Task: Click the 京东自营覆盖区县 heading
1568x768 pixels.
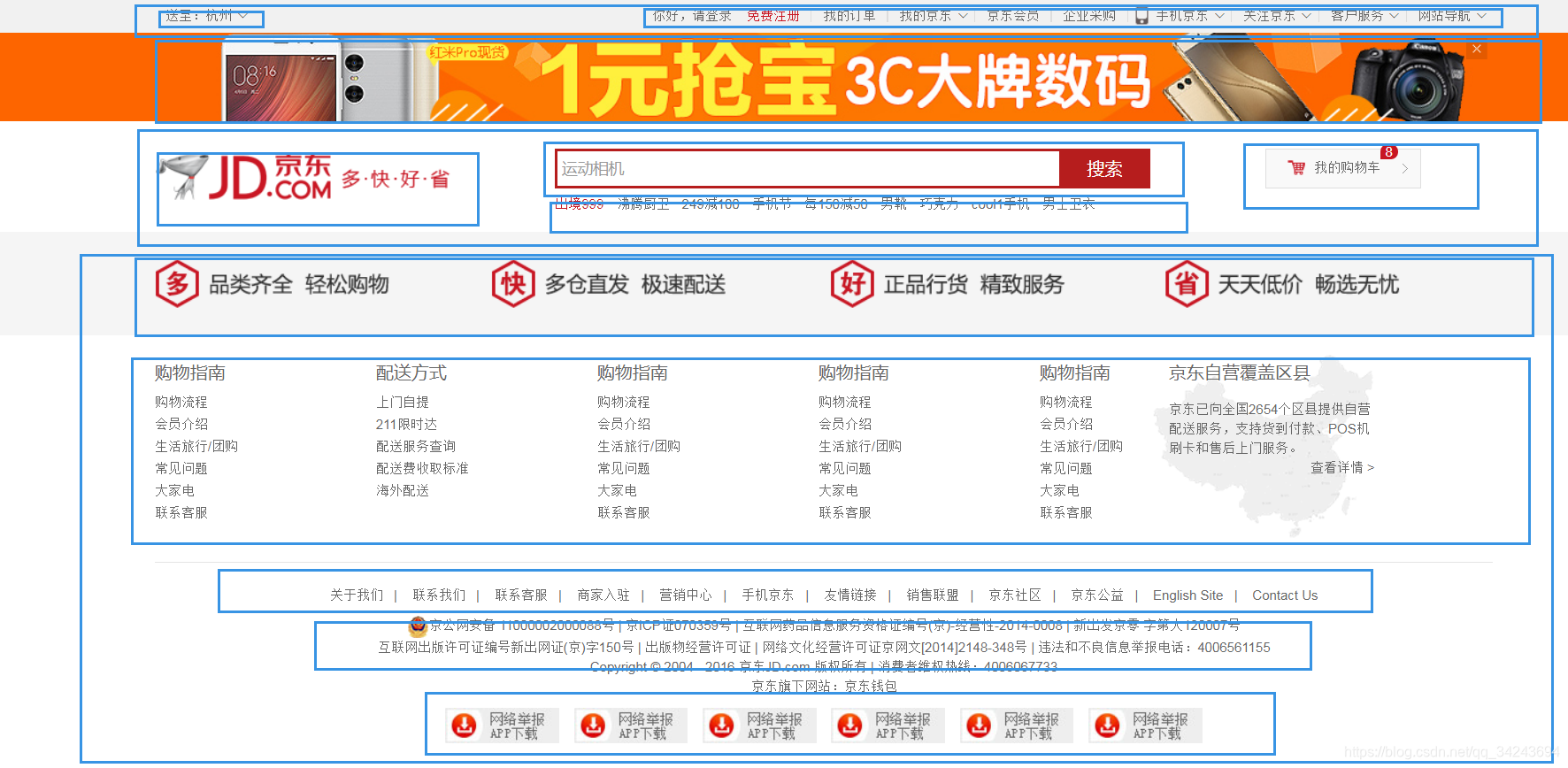Action: coord(1239,372)
